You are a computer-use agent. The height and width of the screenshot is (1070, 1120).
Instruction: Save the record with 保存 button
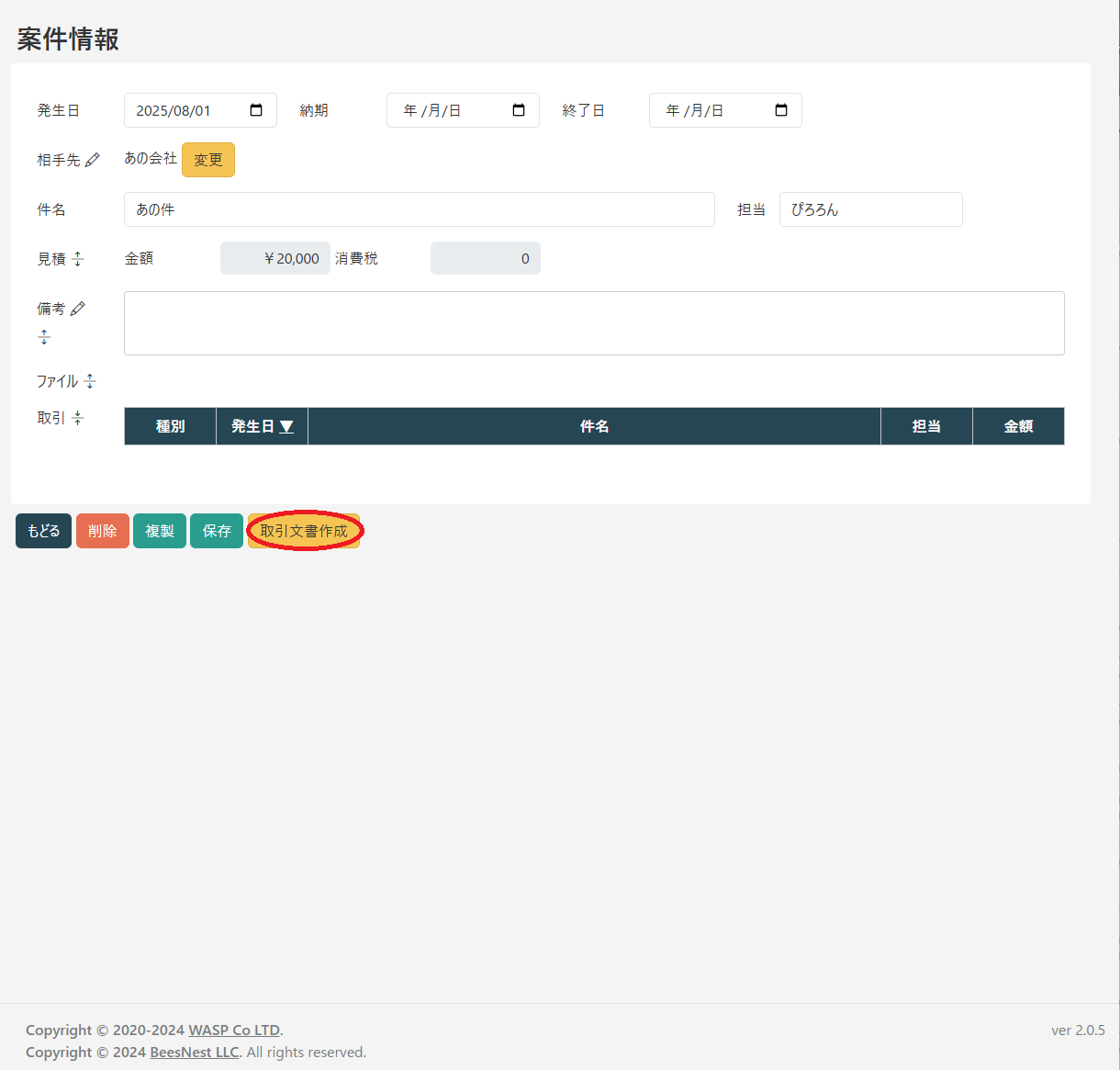coord(217,531)
